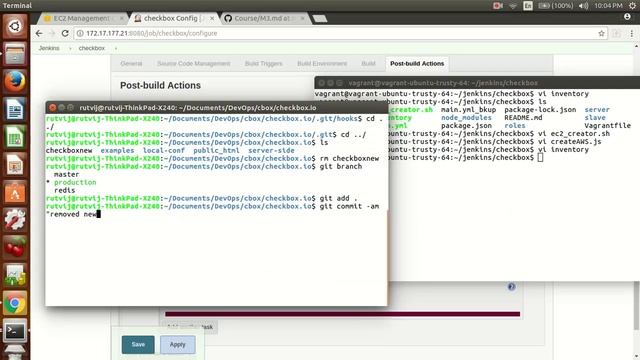Viewport: 640px width, 360px height.
Task: Open the Wi-Fi network indicator
Action: pos(513,6)
